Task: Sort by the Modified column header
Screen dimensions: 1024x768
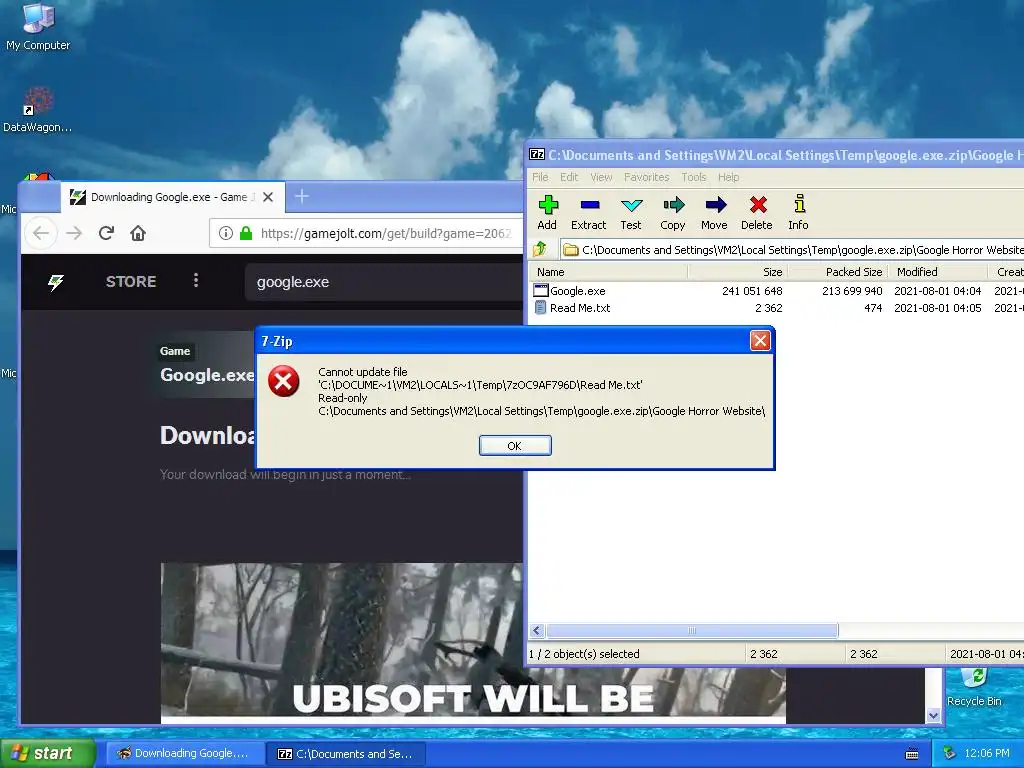Action: (x=937, y=272)
